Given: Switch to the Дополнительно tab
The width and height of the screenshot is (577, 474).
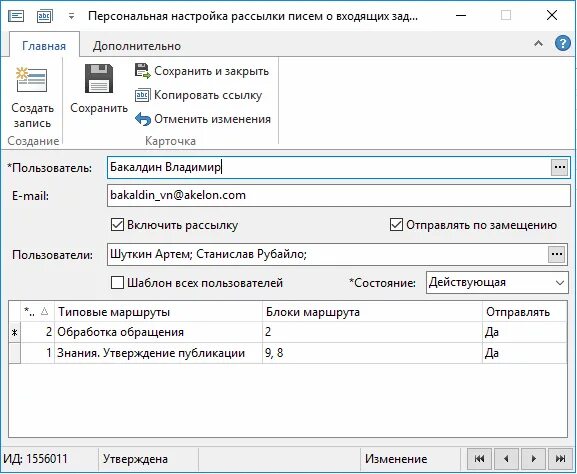Looking at the screenshot, I should coord(137,46).
